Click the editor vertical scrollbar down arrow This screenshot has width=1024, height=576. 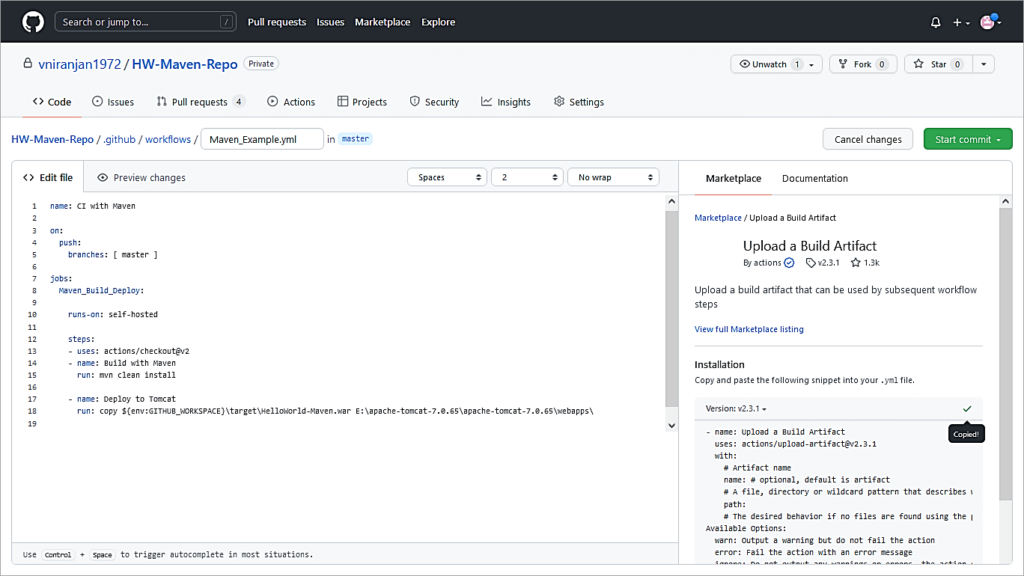(x=671, y=425)
